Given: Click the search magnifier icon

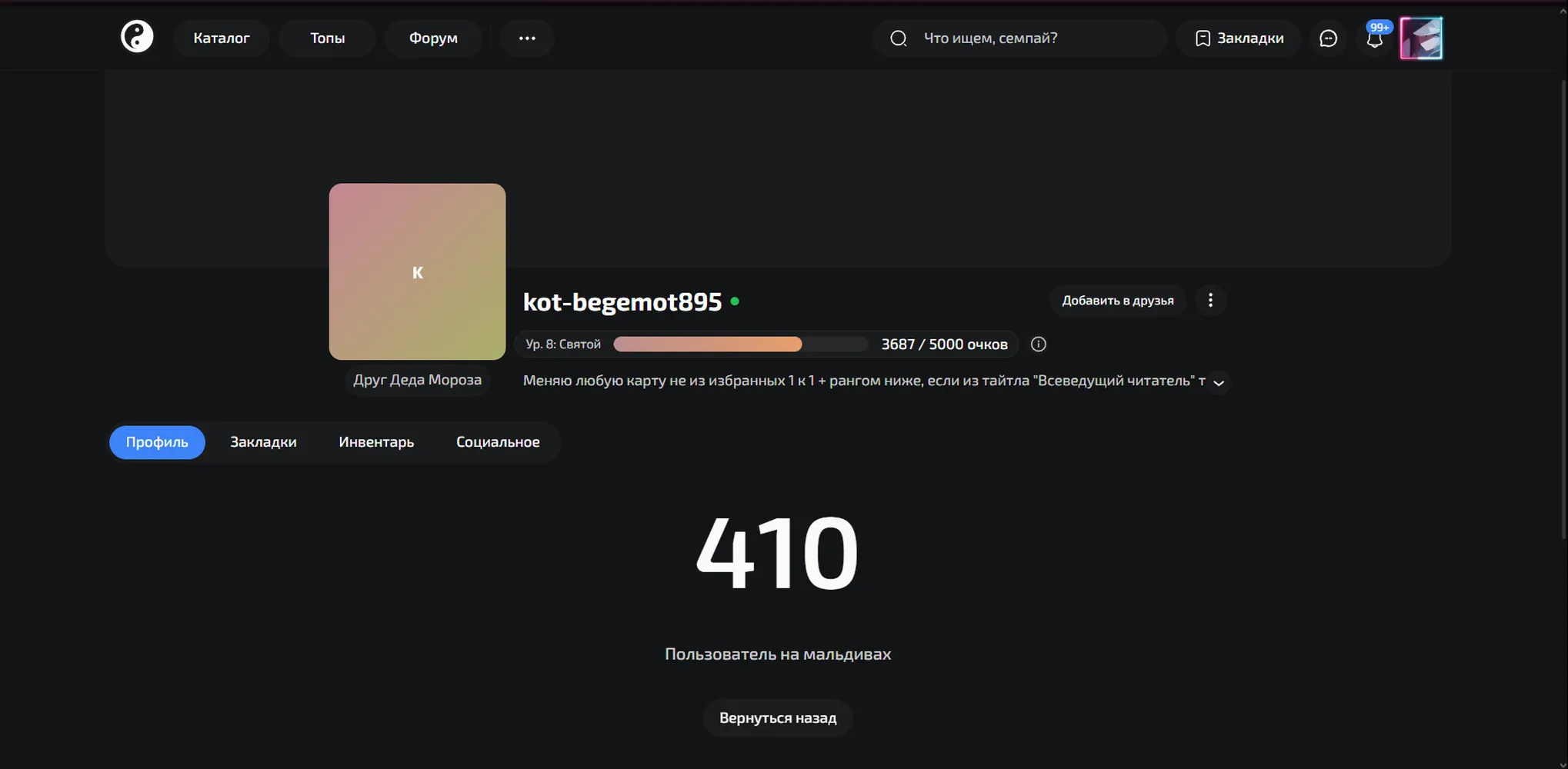Looking at the screenshot, I should [898, 38].
